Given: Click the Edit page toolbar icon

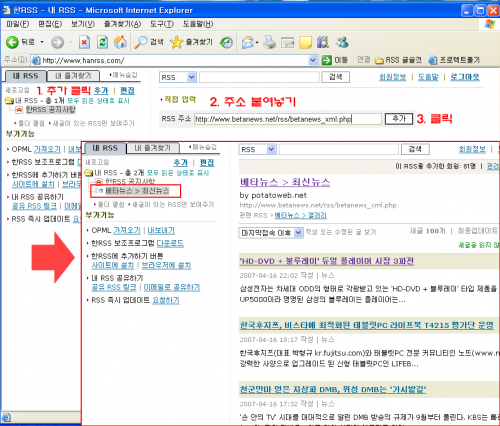Looking at the screenshot, I should 287,42.
